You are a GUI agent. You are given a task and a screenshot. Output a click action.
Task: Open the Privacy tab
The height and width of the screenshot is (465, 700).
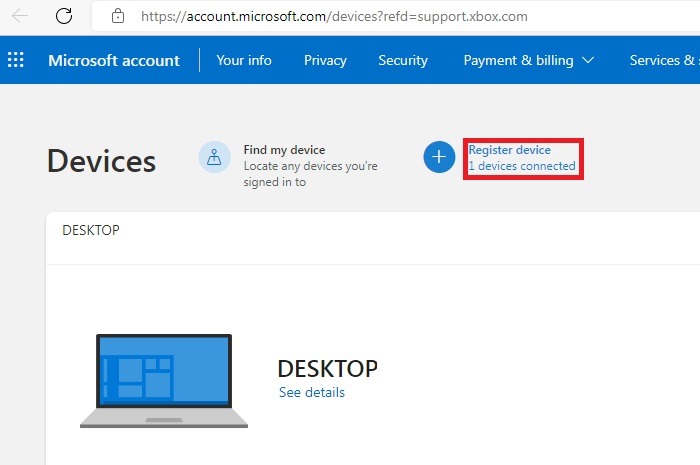(325, 60)
